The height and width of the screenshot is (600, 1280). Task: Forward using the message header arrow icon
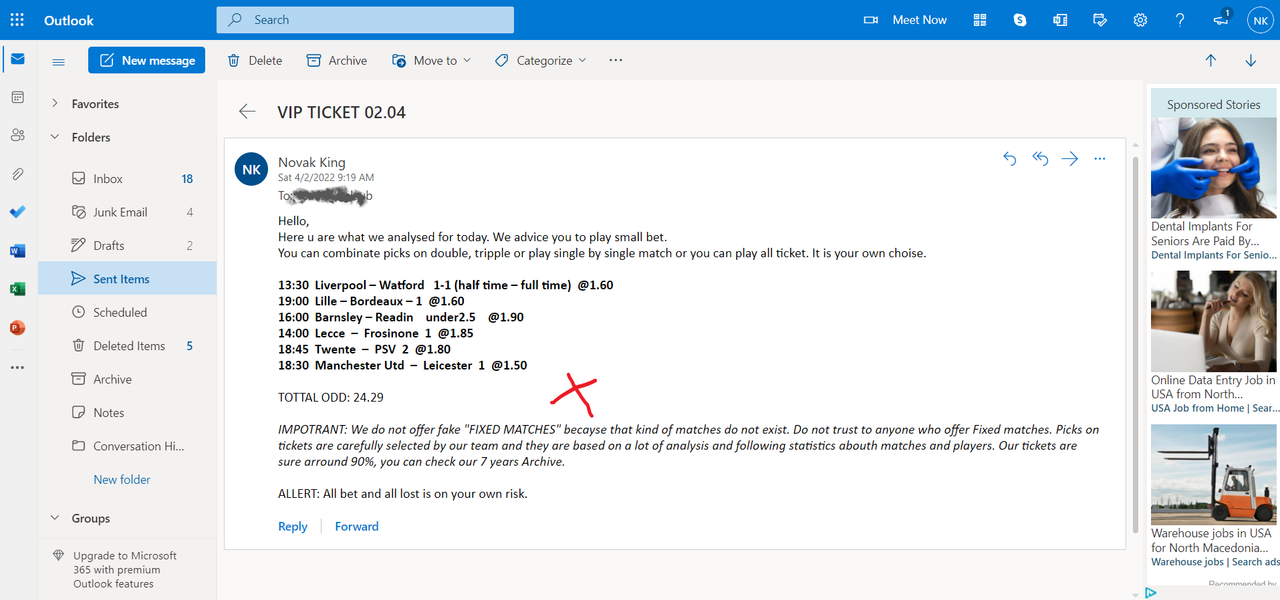pos(1070,158)
